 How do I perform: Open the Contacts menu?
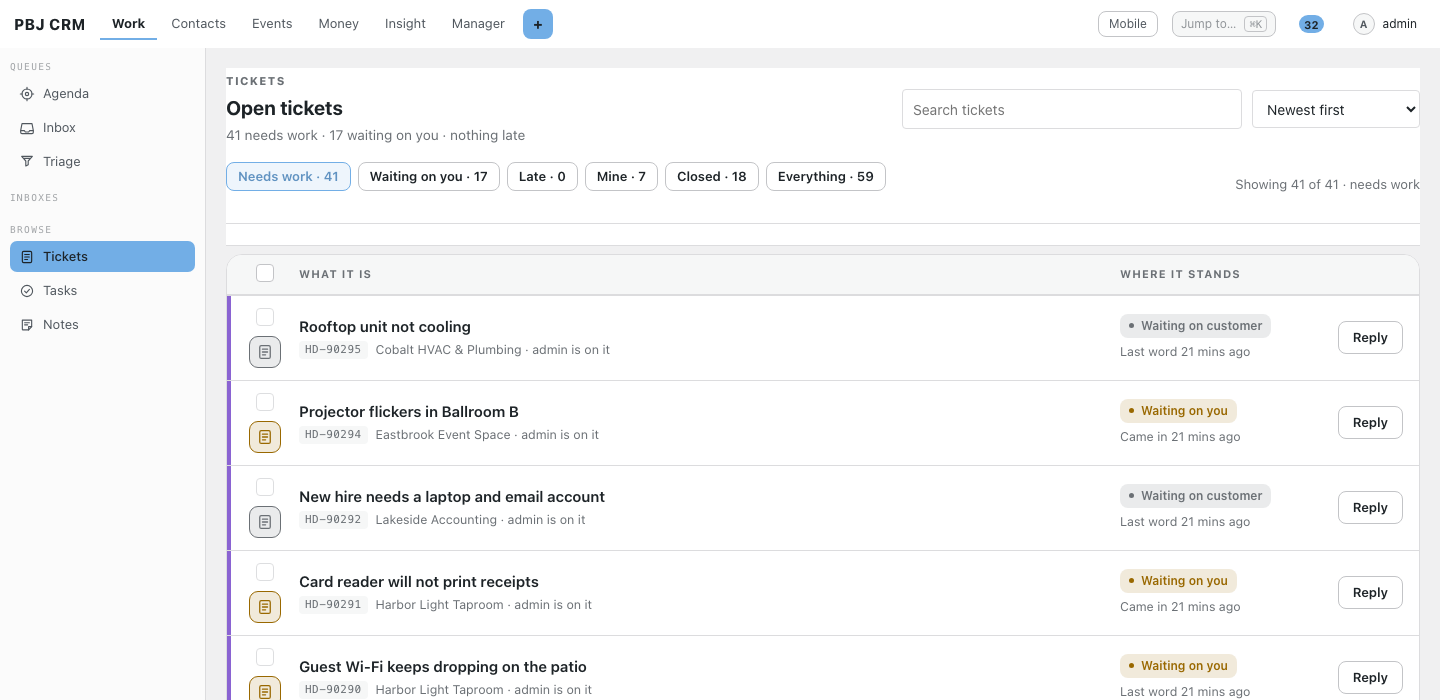pos(199,24)
